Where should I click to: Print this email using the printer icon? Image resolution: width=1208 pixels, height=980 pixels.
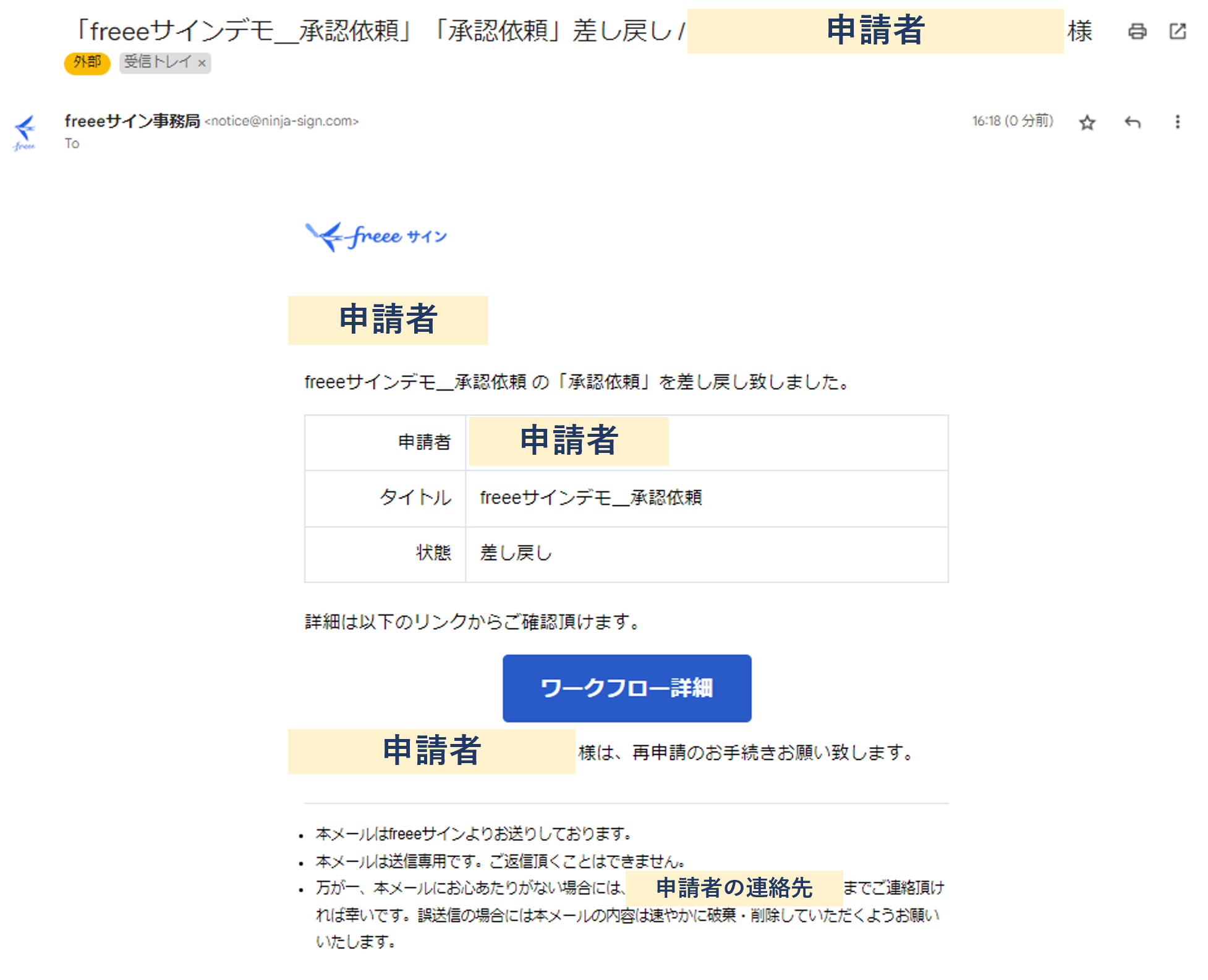point(1137,31)
